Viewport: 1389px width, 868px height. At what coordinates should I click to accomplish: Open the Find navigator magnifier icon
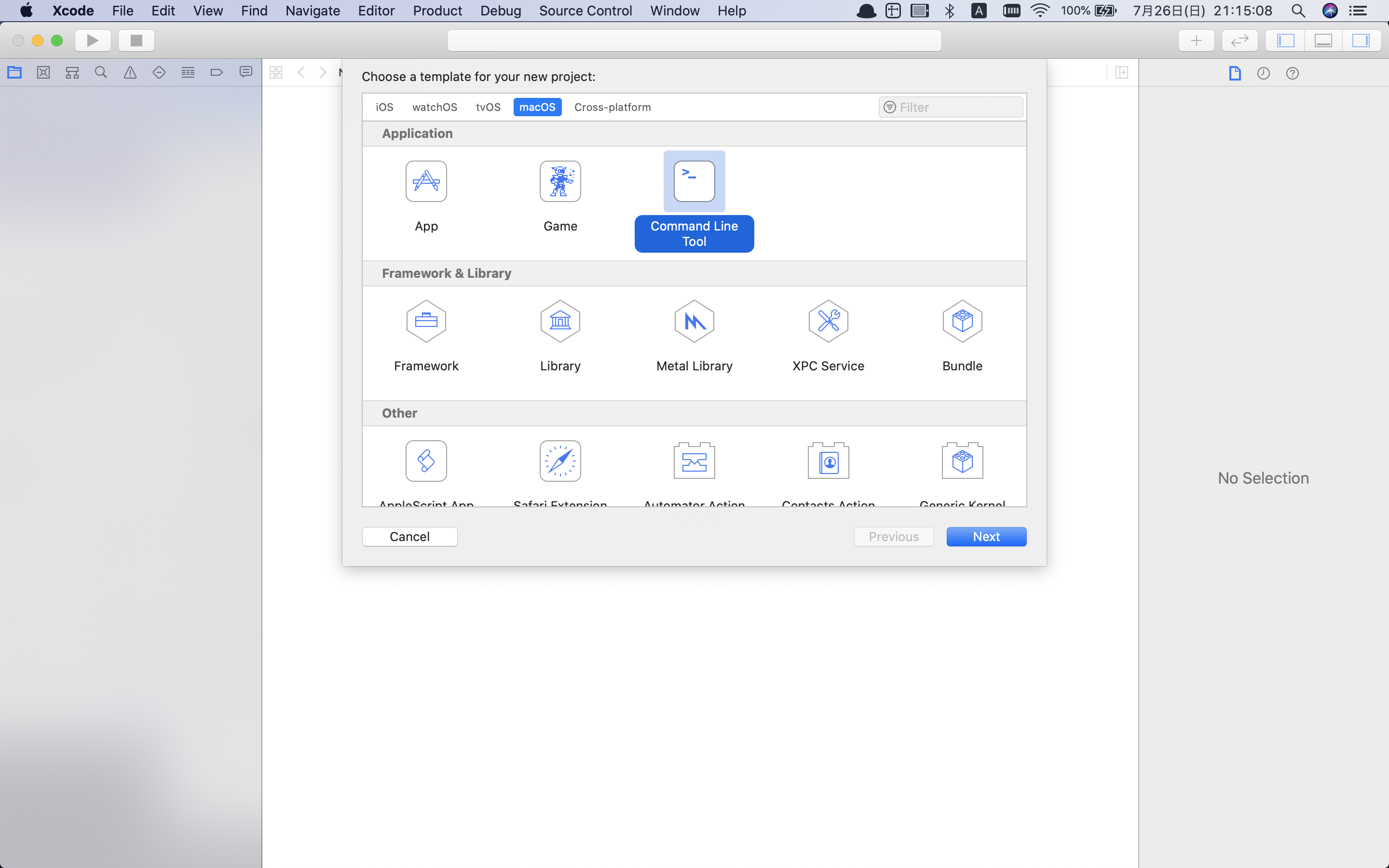(x=101, y=72)
